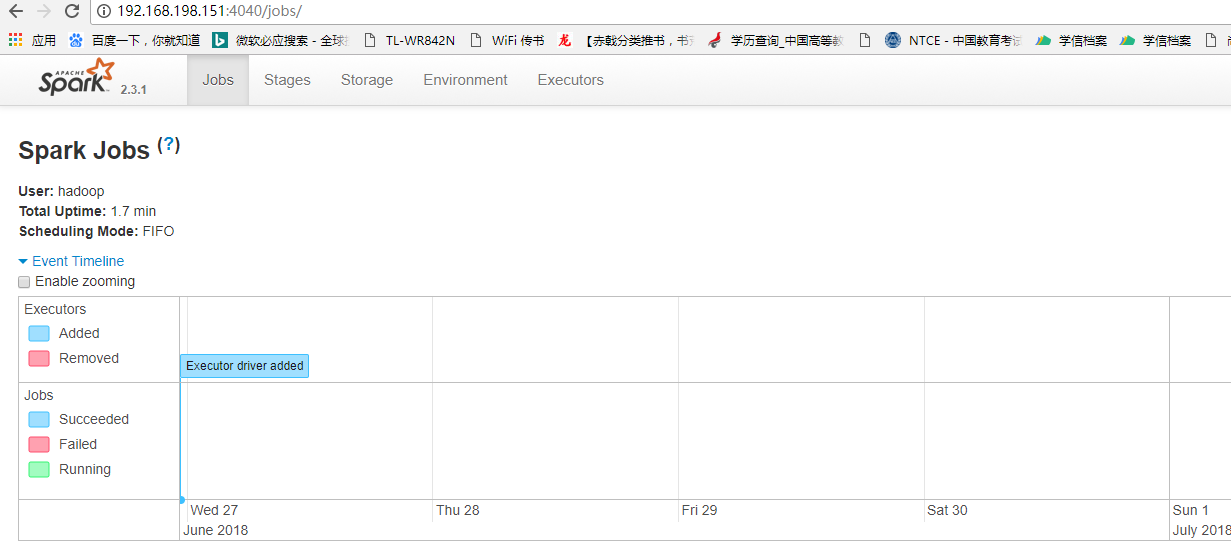
Task: Open the Bing search bookmark
Action: click(280, 41)
